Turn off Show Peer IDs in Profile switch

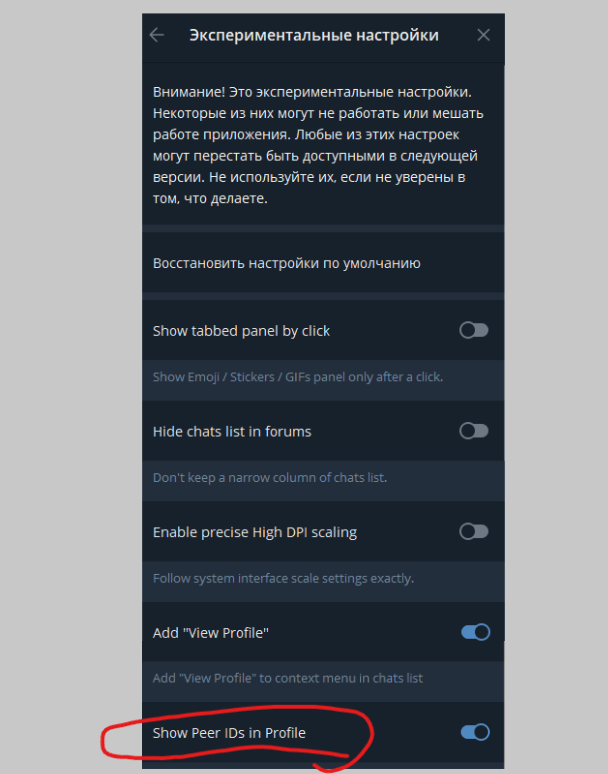click(x=475, y=733)
